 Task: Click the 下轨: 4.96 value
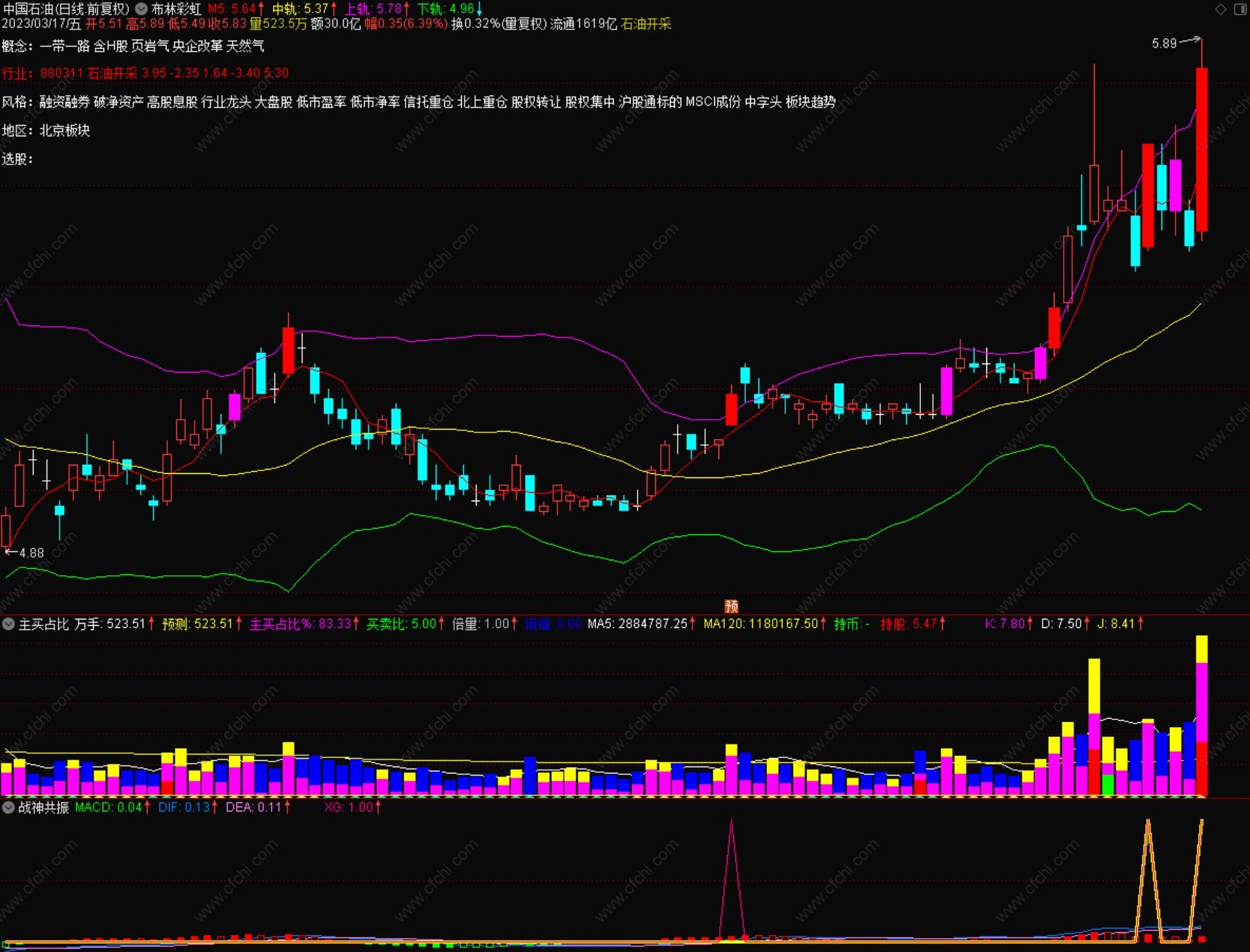pyautogui.click(x=450, y=9)
